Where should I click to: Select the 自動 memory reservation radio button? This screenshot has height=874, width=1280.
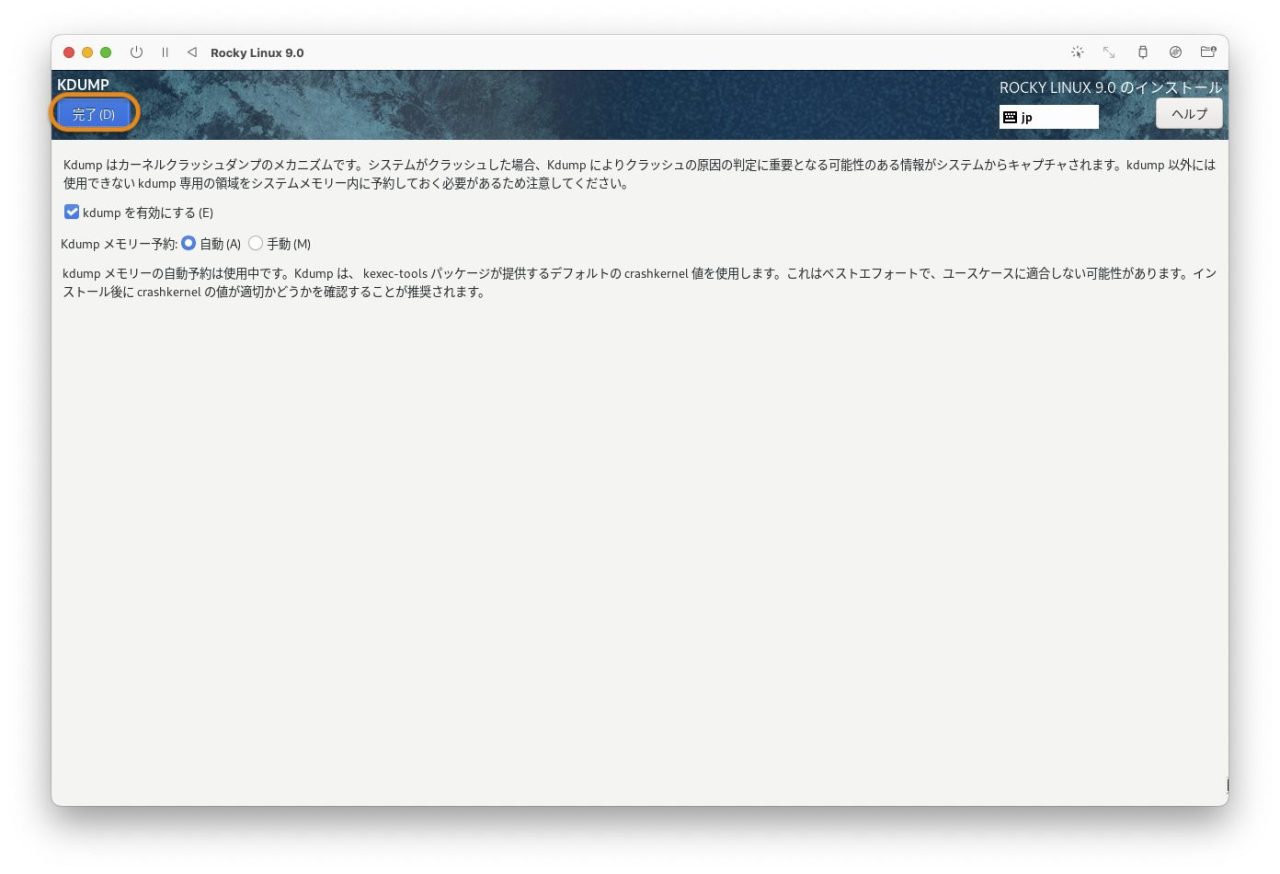coord(190,243)
